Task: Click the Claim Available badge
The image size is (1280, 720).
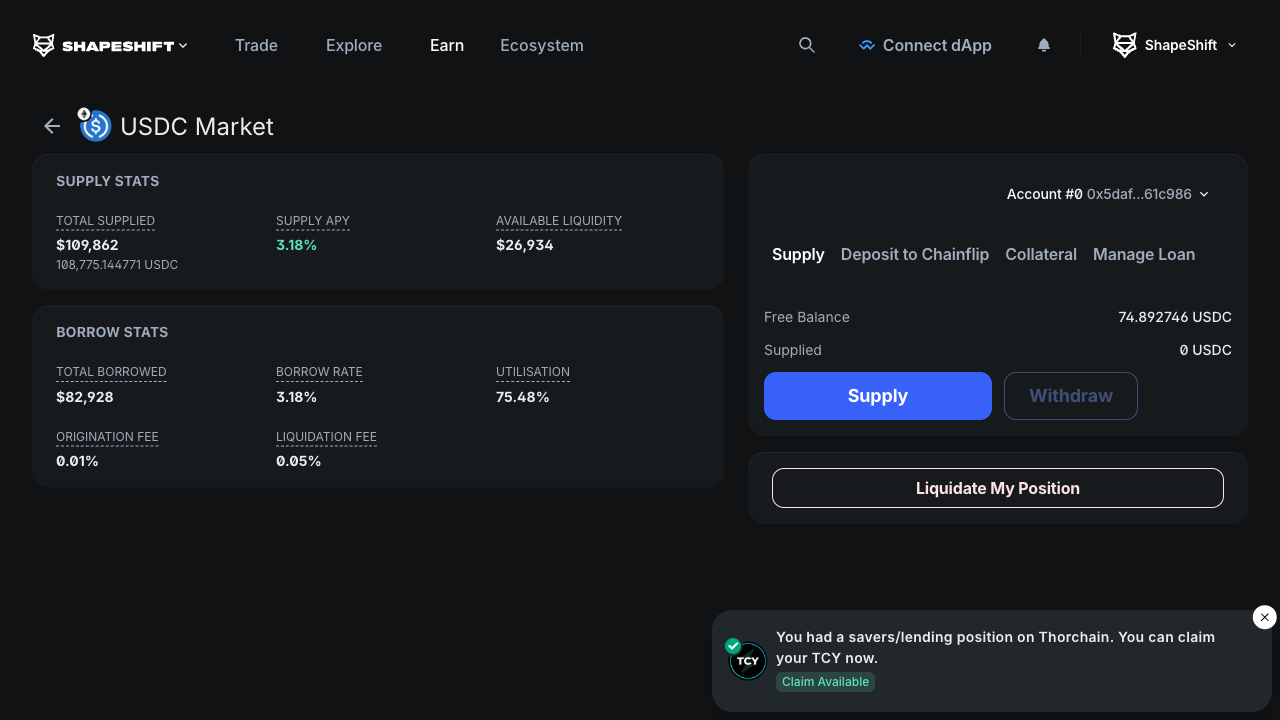Action: pyautogui.click(x=825, y=682)
